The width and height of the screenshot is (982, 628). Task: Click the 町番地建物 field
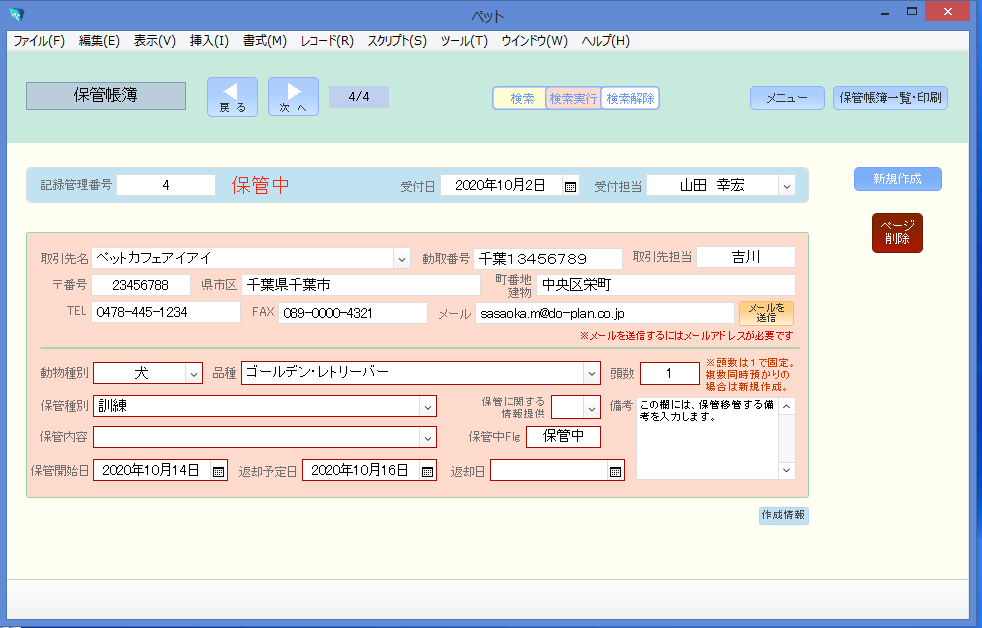pyautogui.click(x=666, y=286)
